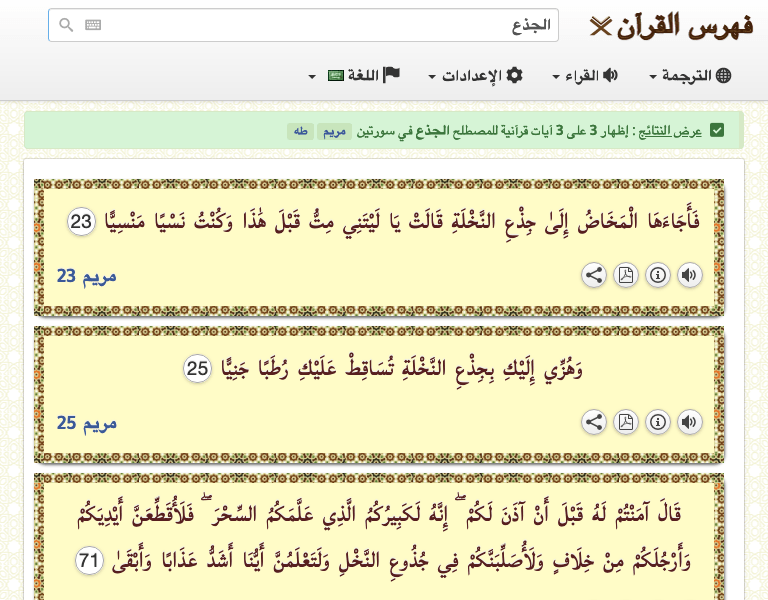Share Maryam verse 25
The height and width of the screenshot is (600, 768).
594,423
